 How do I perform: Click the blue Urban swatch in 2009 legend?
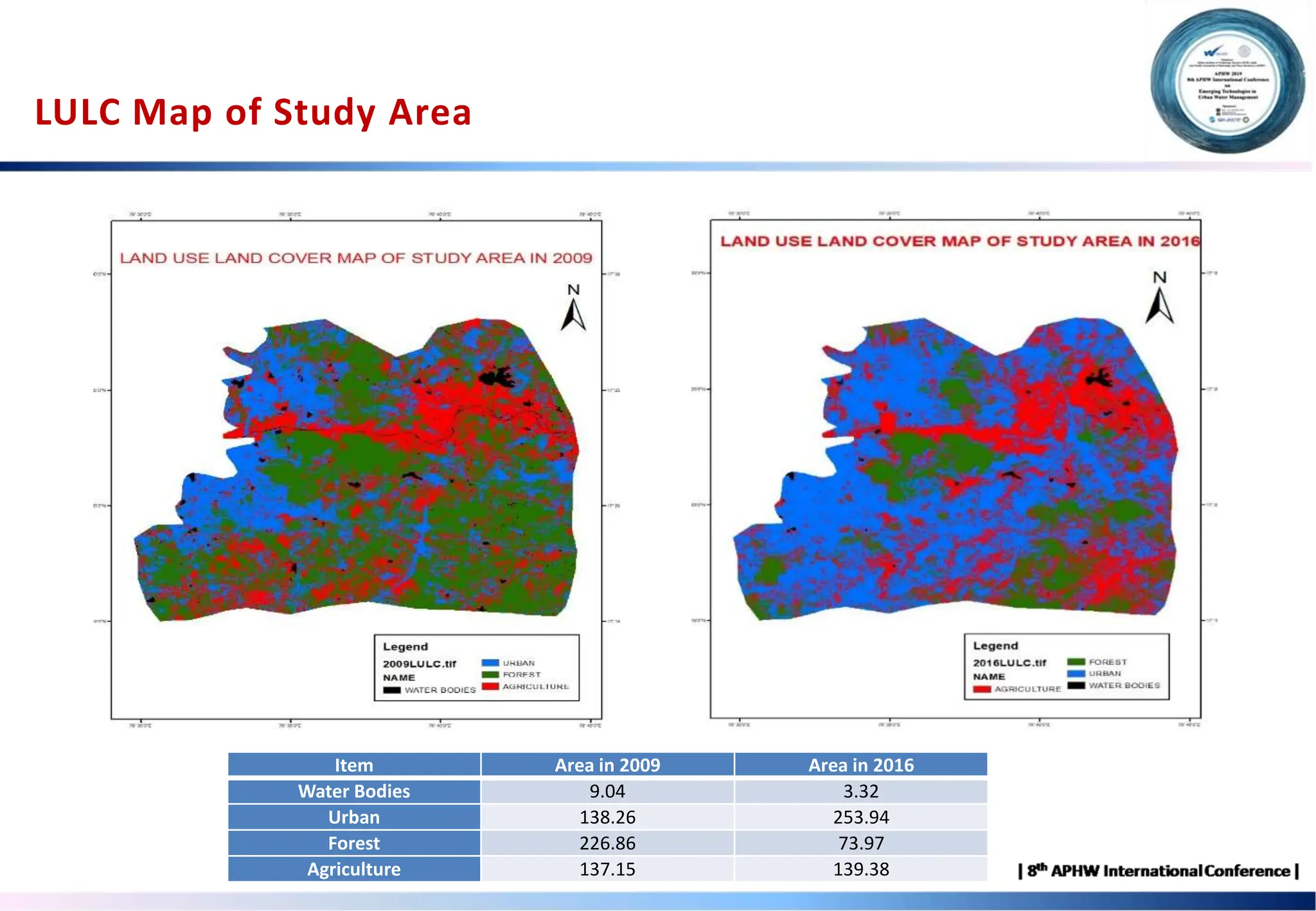[x=490, y=663]
